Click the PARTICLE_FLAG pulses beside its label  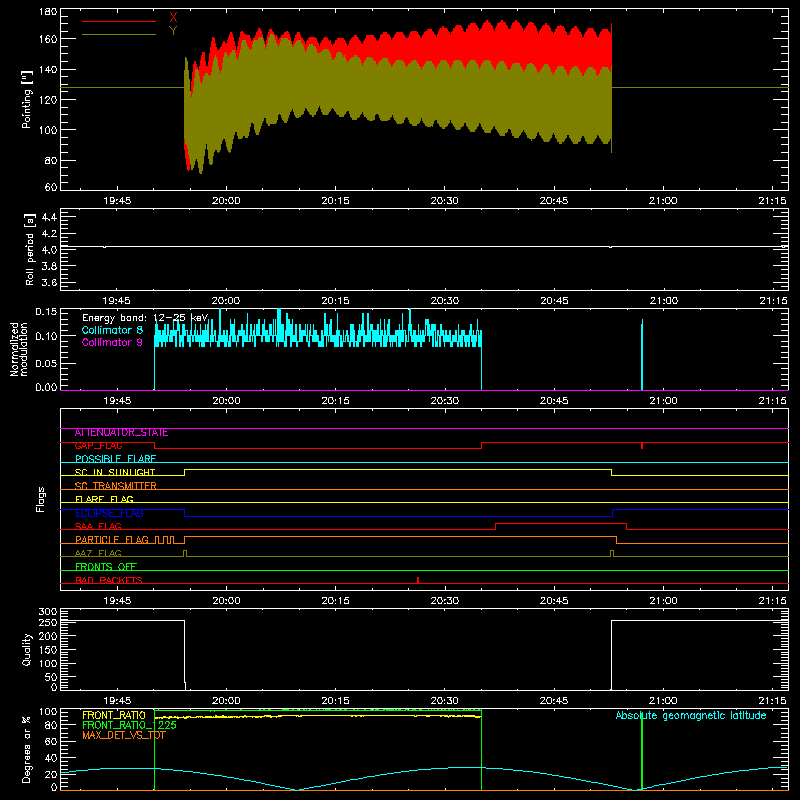coord(164,540)
